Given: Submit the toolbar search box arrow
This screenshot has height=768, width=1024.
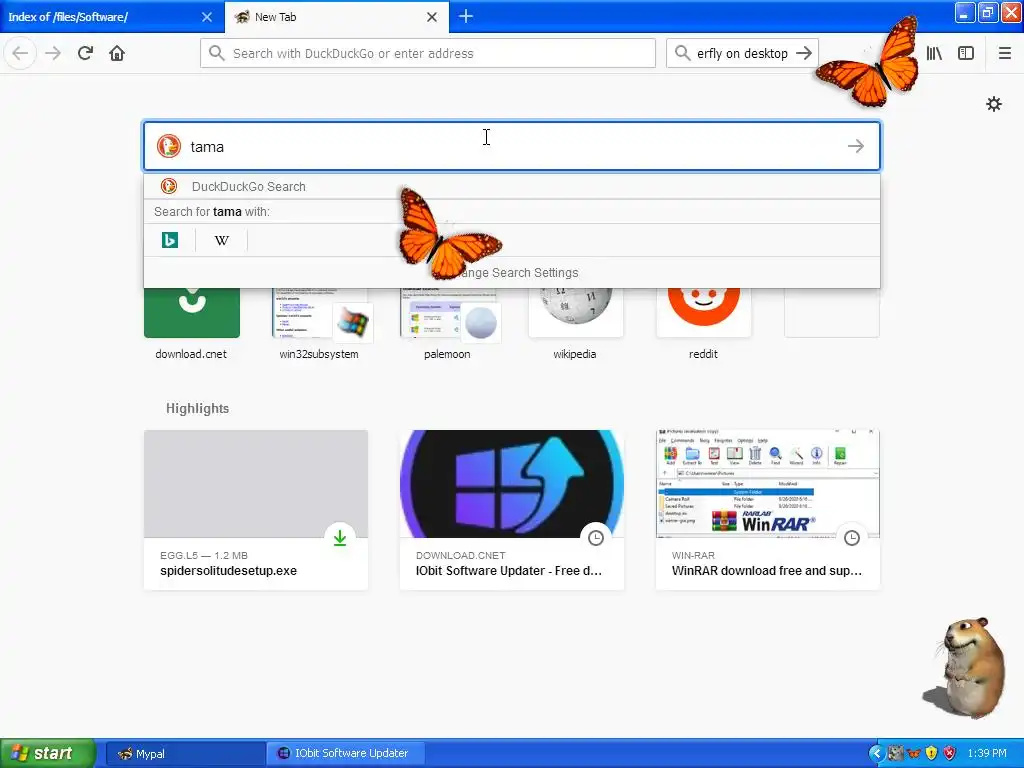Looking at the screenshot, I should pyautogui.click(x=804, y=53).
